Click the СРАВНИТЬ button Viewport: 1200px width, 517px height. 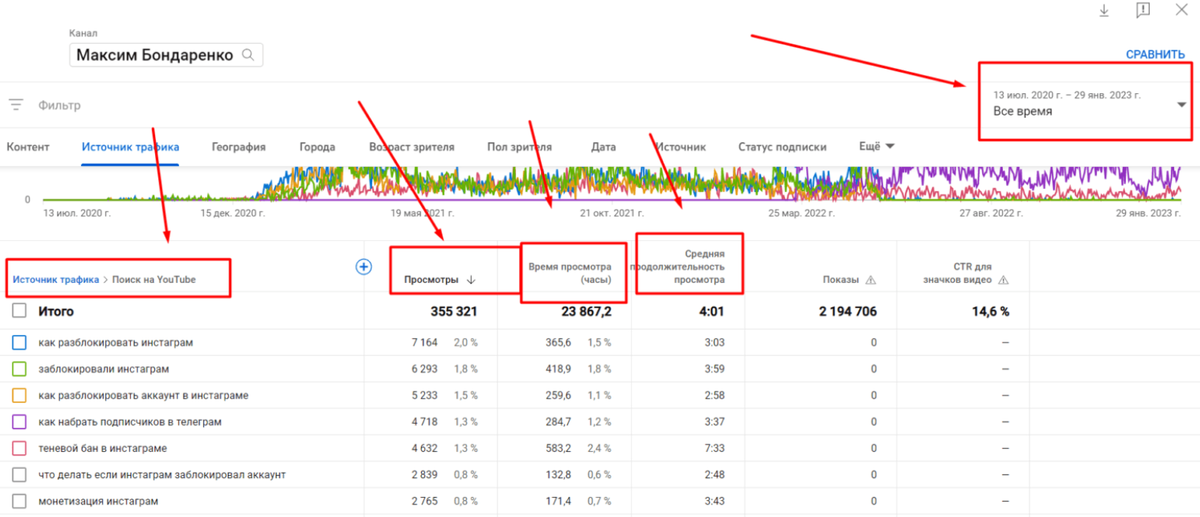pyautogui.click(x=1155, y=55)
